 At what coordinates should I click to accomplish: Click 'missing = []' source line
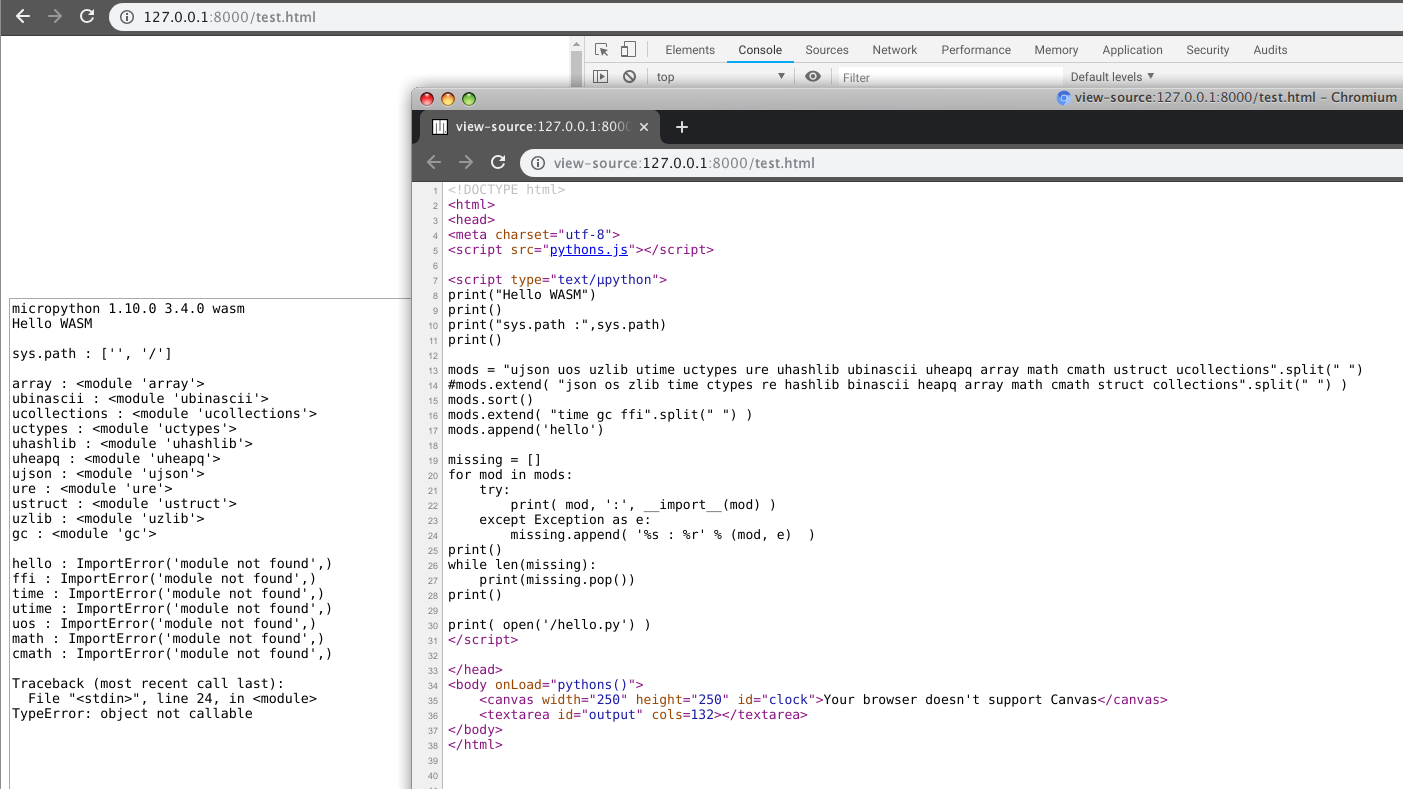[495, 460]
